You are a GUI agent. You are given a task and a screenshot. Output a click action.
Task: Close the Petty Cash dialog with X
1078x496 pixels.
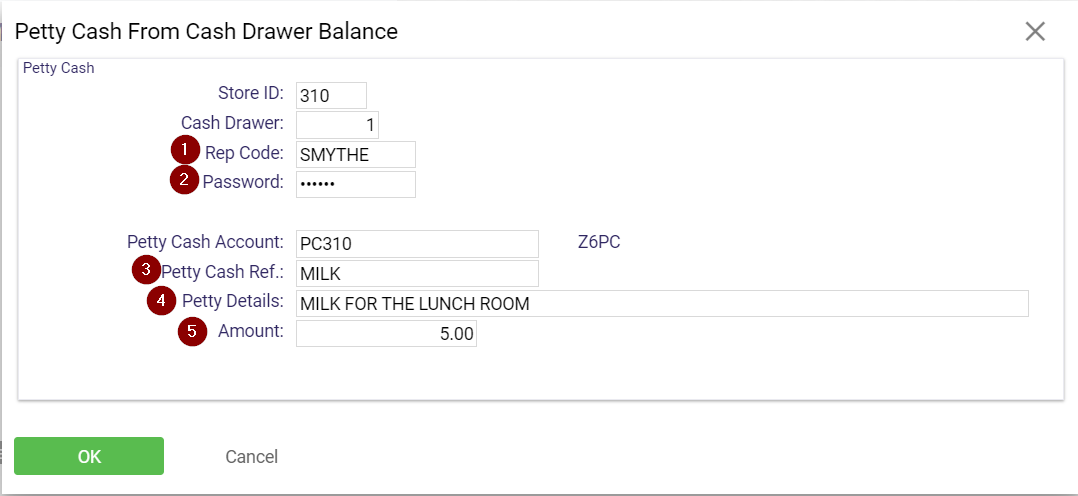point(1035,31)
